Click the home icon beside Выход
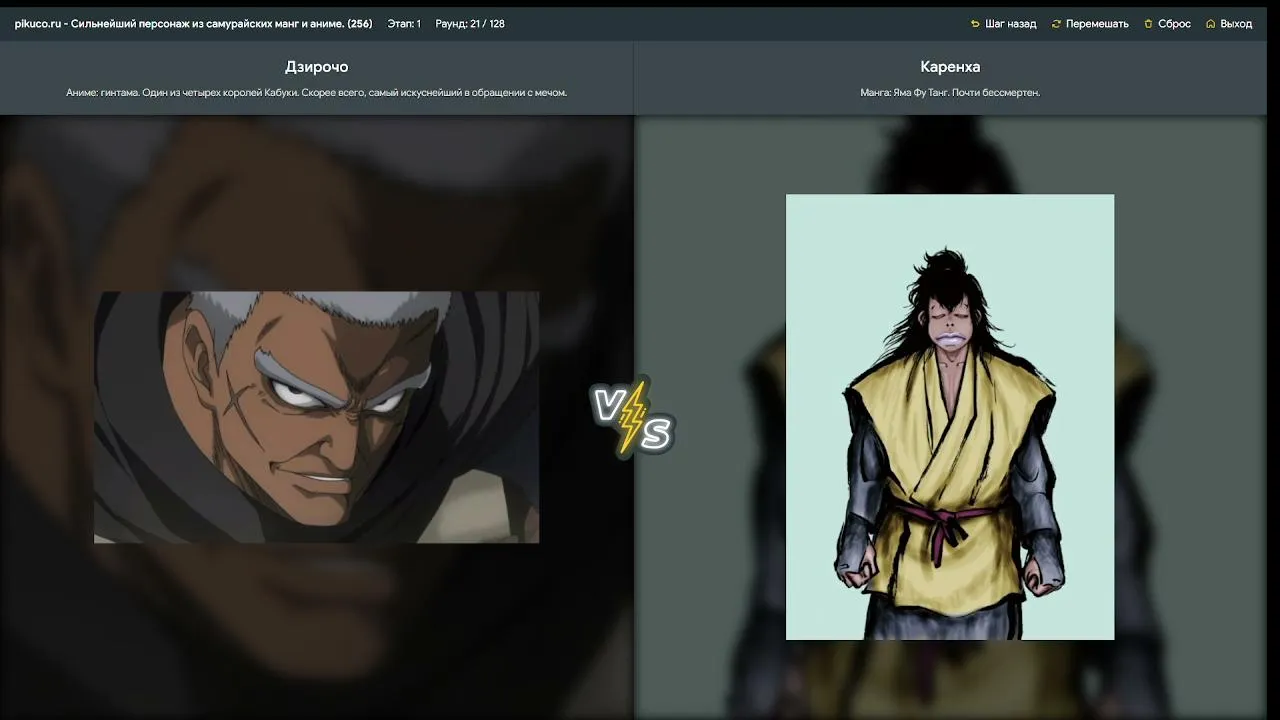The width and height of the screenshot is (1280, 720). coord(1211,24)
